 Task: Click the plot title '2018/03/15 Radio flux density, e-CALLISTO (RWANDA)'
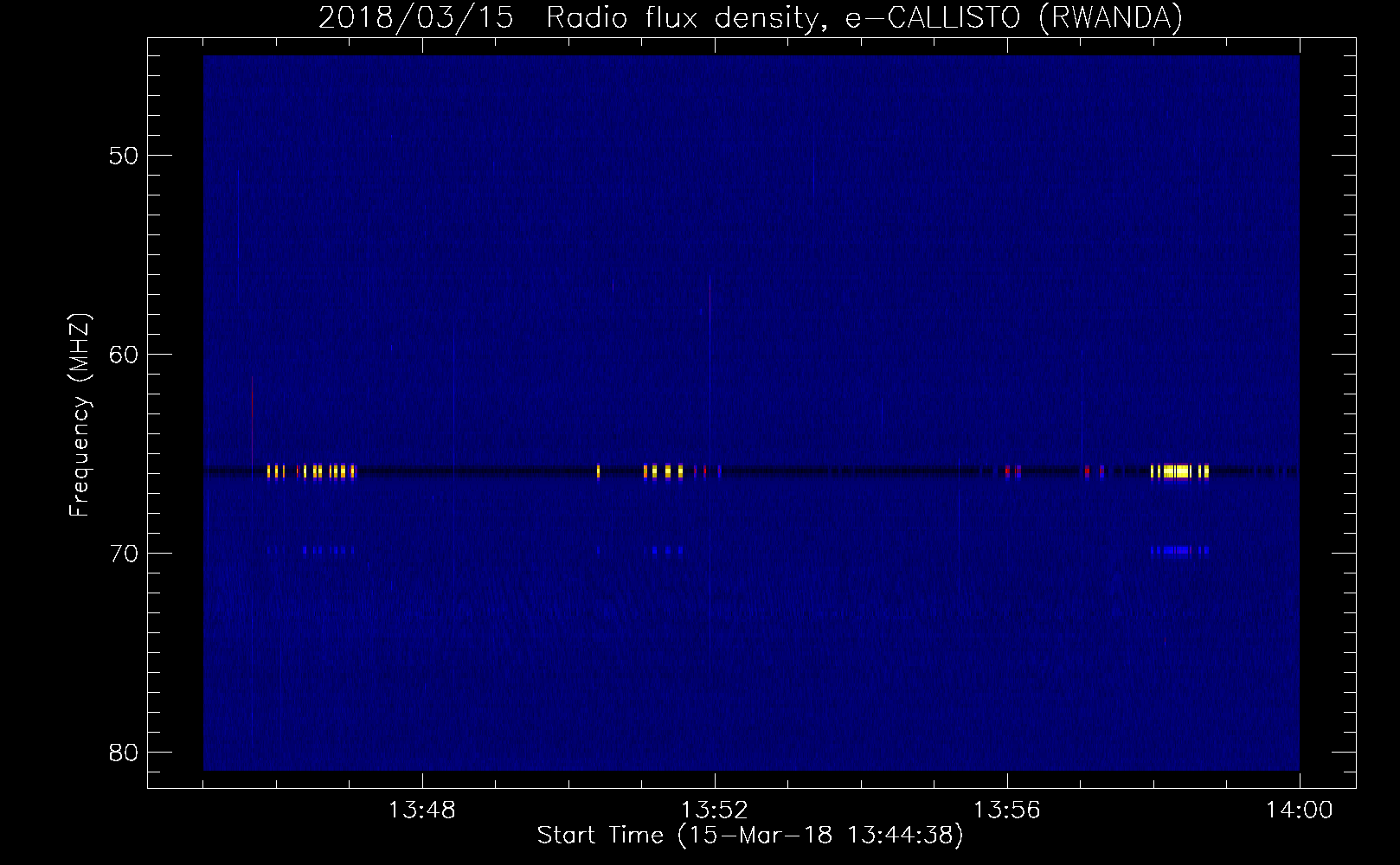click(750, 17)
